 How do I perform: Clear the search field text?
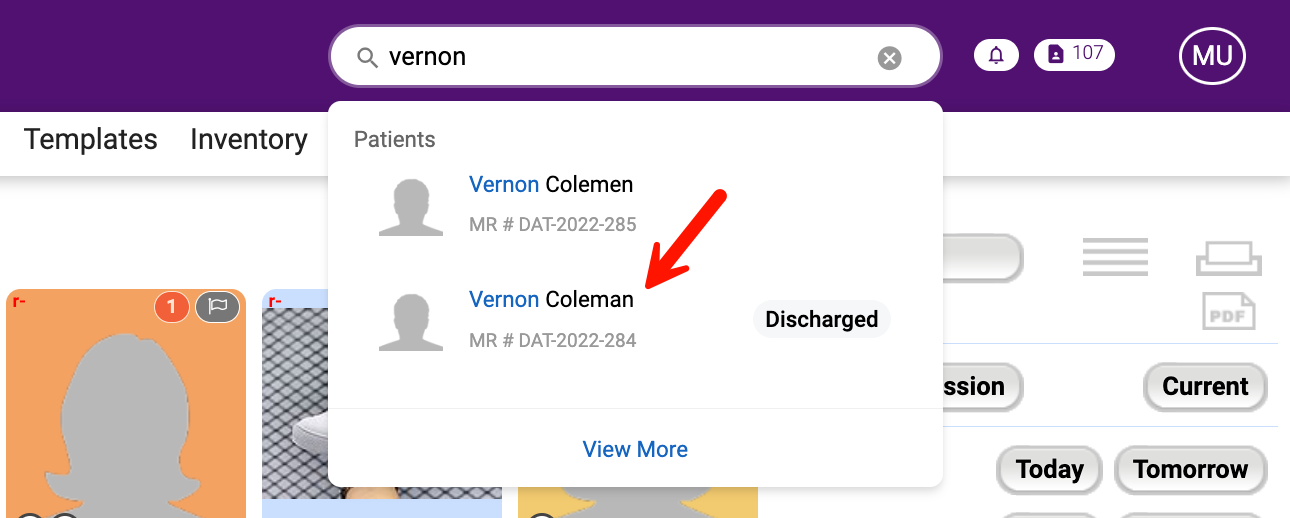click(x=889, y=58)
